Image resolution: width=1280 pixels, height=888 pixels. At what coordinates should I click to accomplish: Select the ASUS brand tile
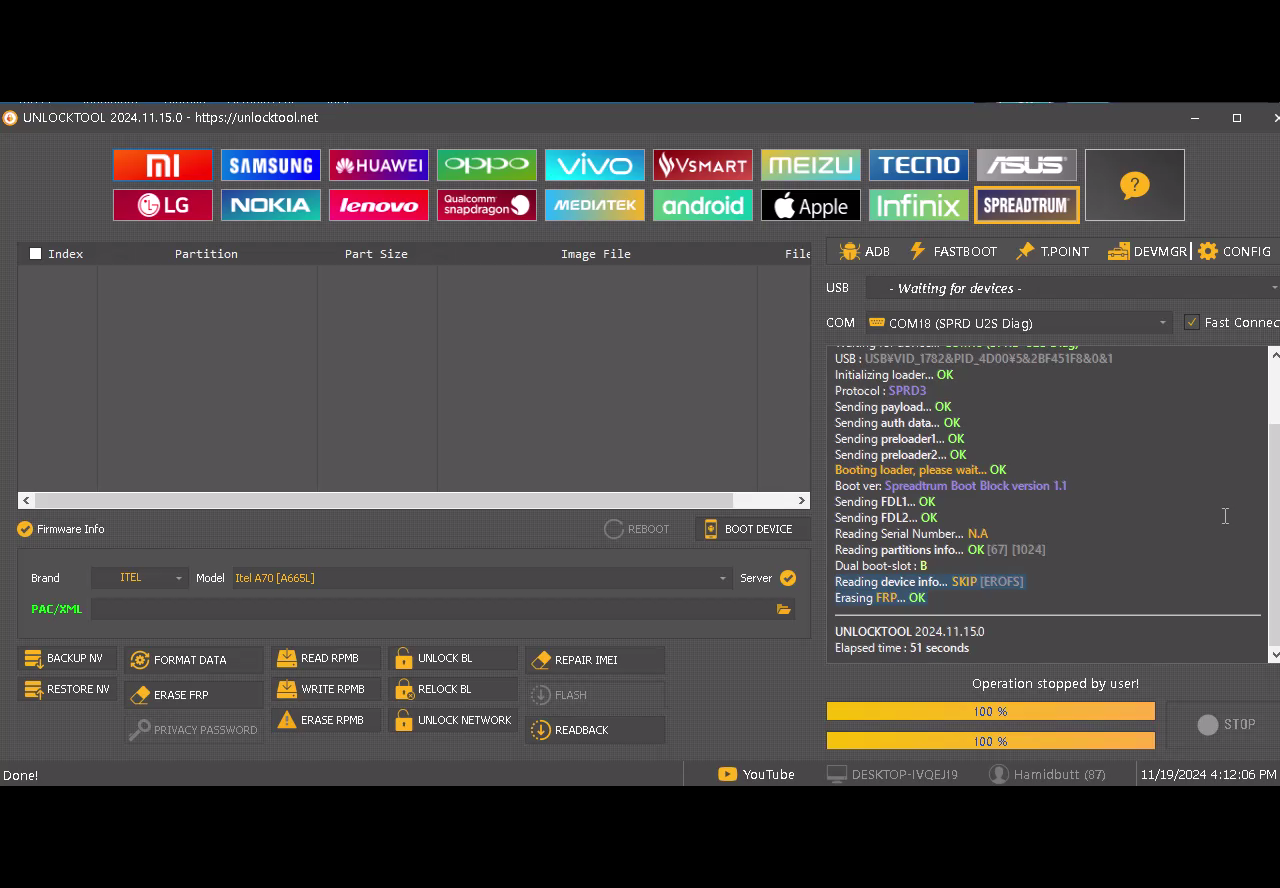click(x=1026, y=165)
